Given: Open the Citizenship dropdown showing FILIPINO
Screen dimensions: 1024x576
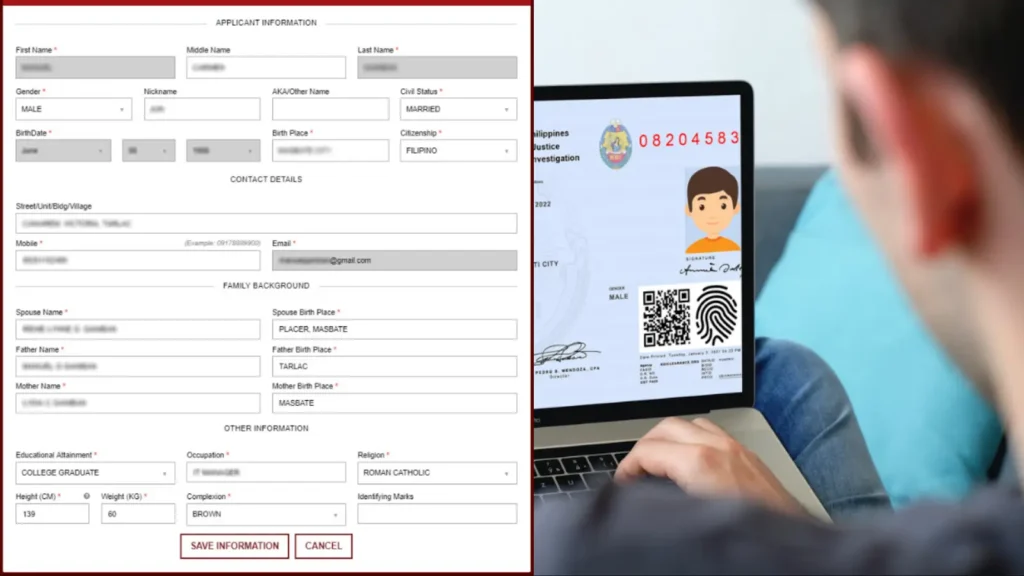Looking at the screenshot, I should click(458, 151).
